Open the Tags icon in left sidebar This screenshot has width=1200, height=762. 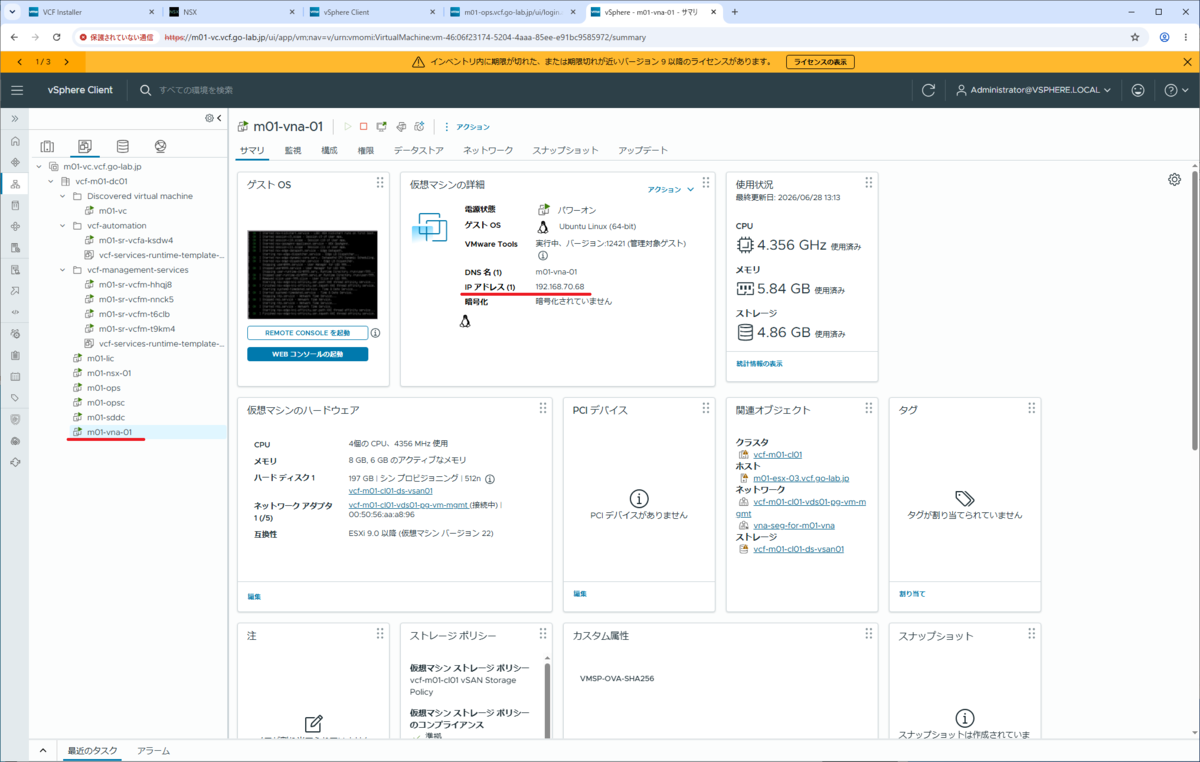click(15, 397)
